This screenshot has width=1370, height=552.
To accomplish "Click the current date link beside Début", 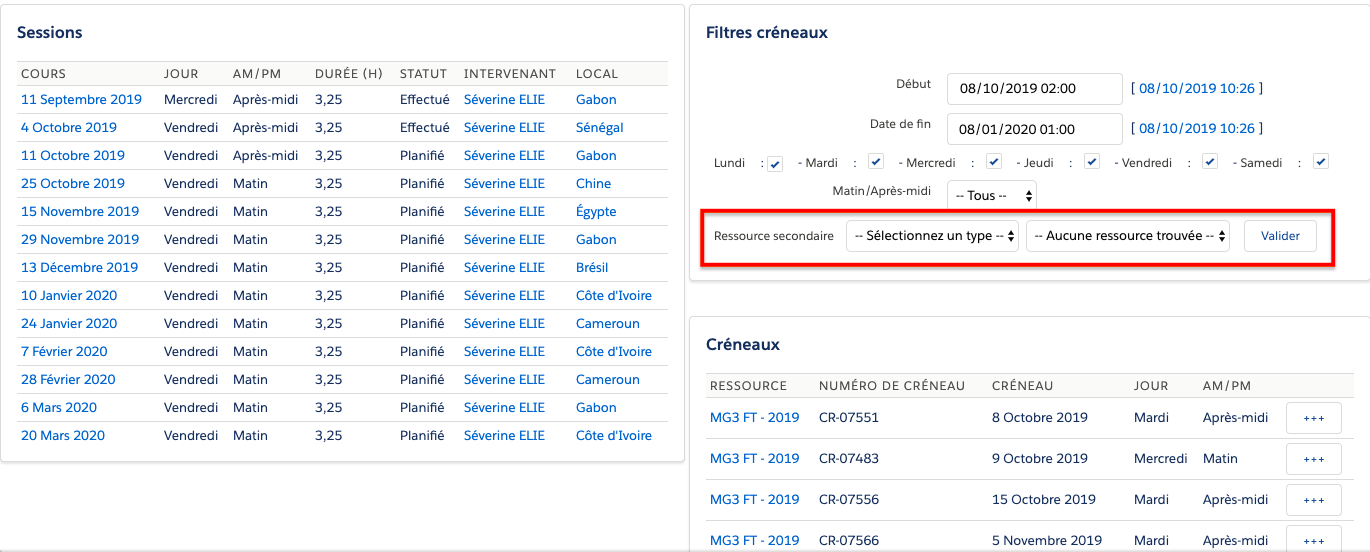I will tap(1196, 88).
